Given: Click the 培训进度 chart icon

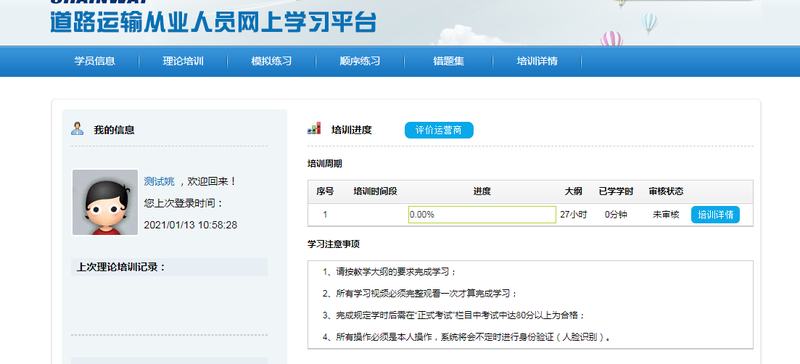Looking at the screenshot, I should 314,129.
